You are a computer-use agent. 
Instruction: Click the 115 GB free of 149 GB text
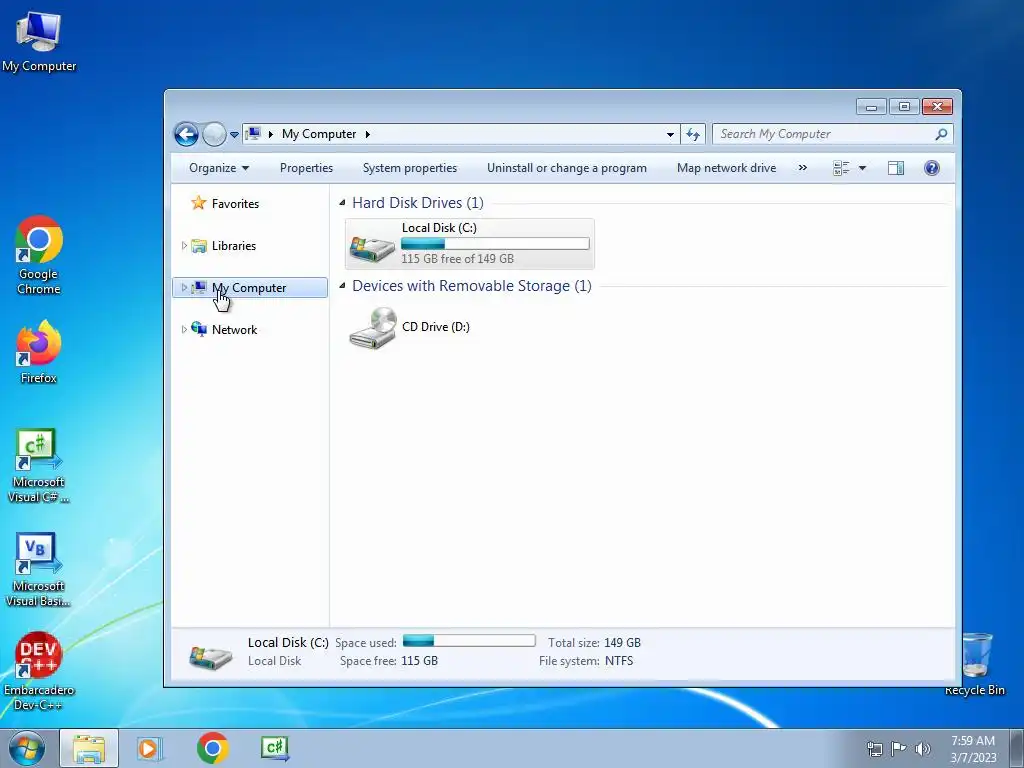(457, 259)
